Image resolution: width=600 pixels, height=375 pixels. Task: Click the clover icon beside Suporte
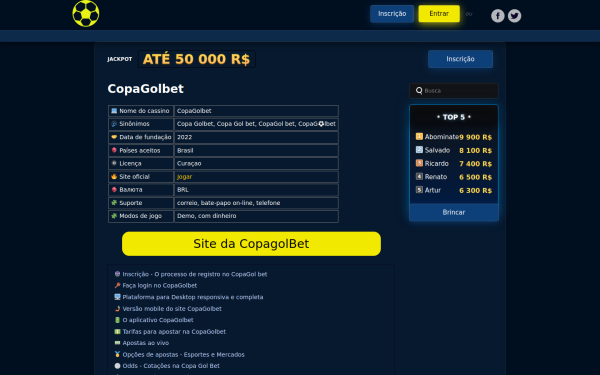coord(114,203)
